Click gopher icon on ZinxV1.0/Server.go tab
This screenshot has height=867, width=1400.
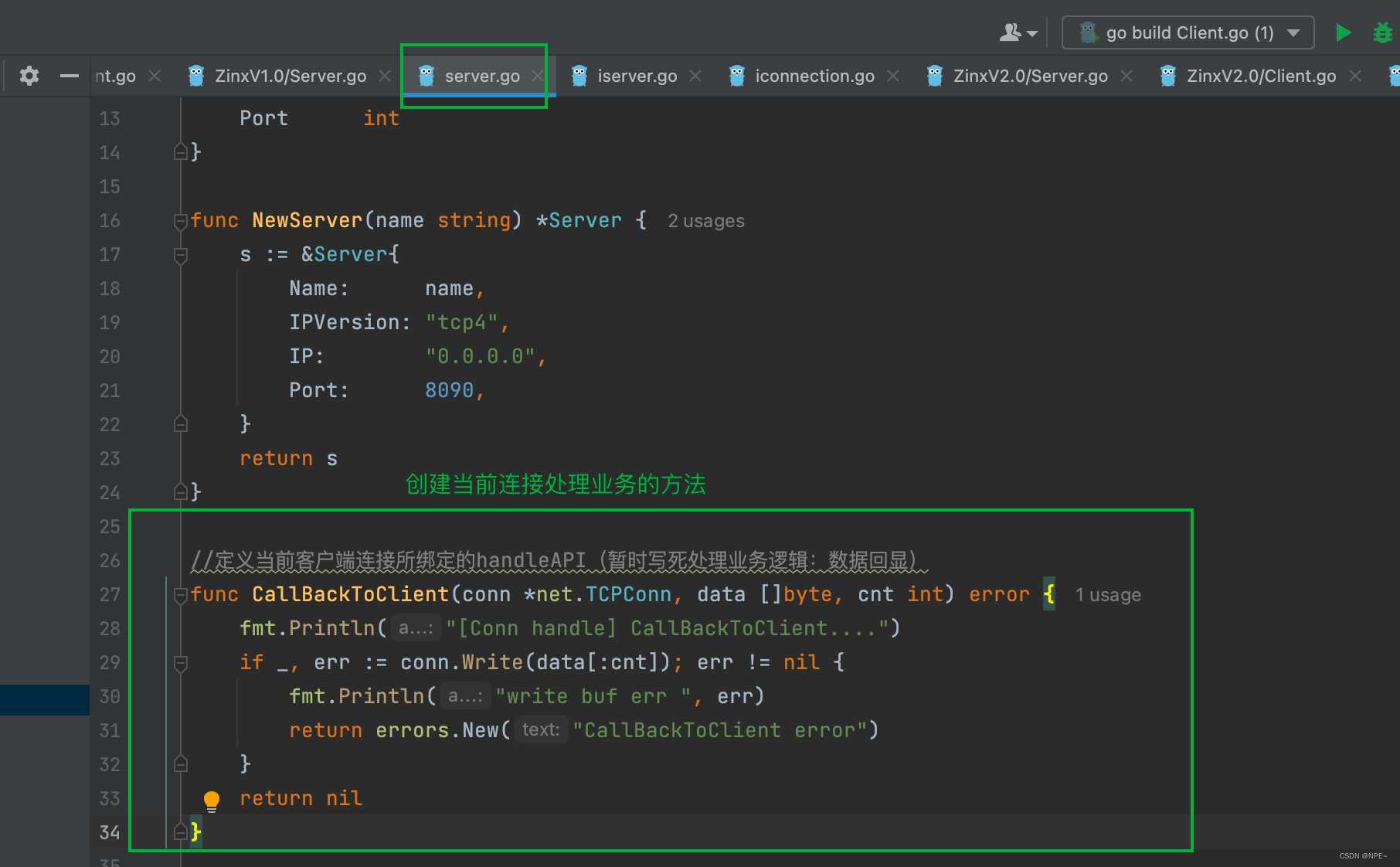pyautogui.click(x=196, y=76)
